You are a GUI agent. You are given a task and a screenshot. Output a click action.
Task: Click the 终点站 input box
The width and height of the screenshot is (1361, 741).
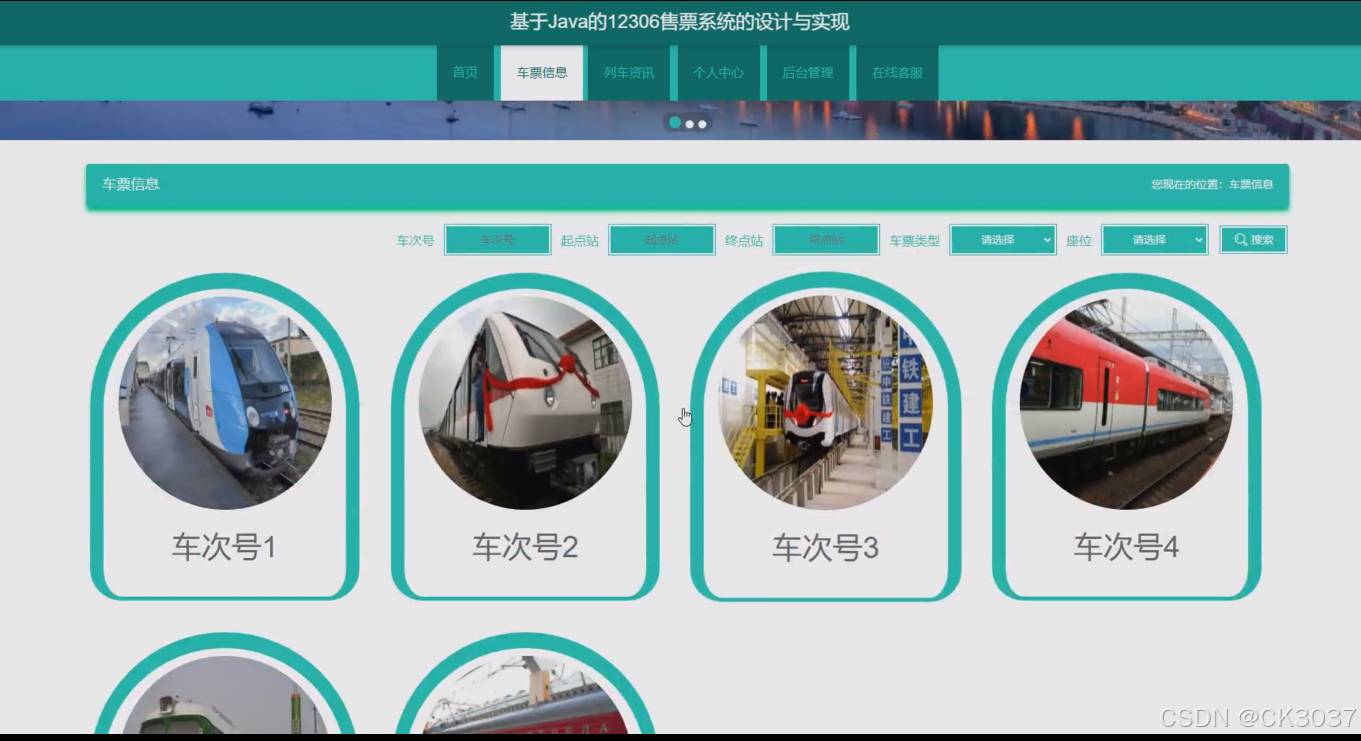pos(827,239)
